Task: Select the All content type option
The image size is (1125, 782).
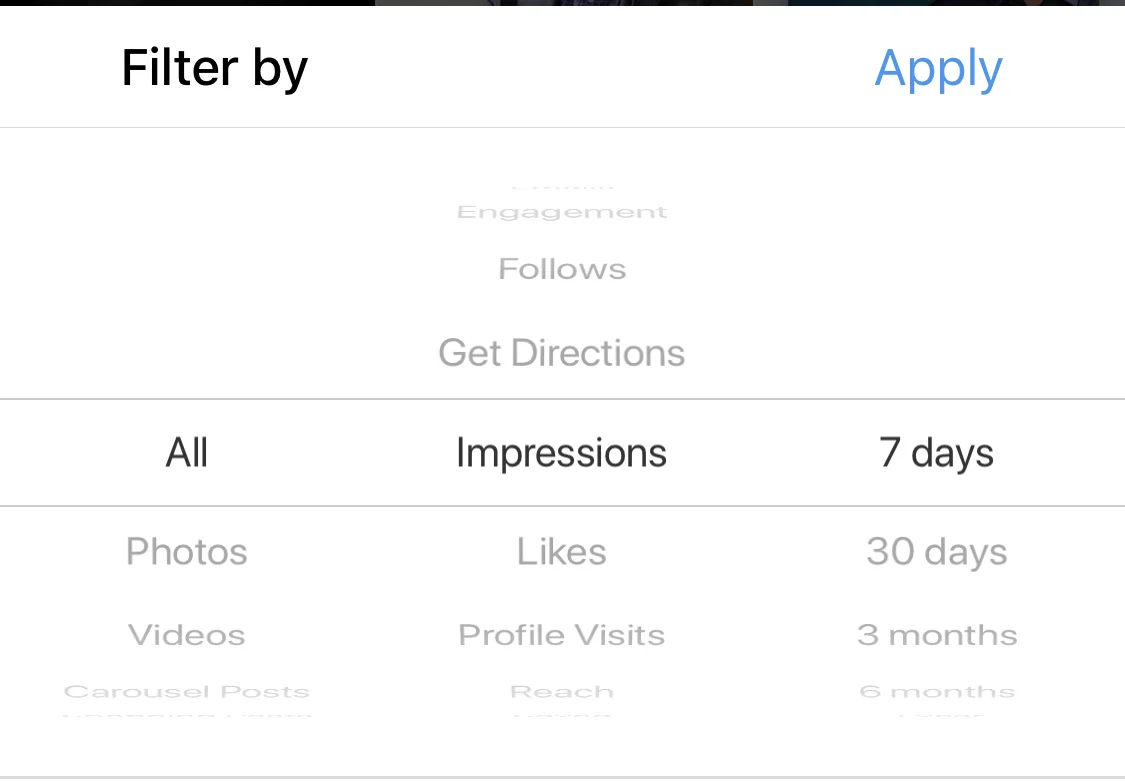Action: pos(187,453)
